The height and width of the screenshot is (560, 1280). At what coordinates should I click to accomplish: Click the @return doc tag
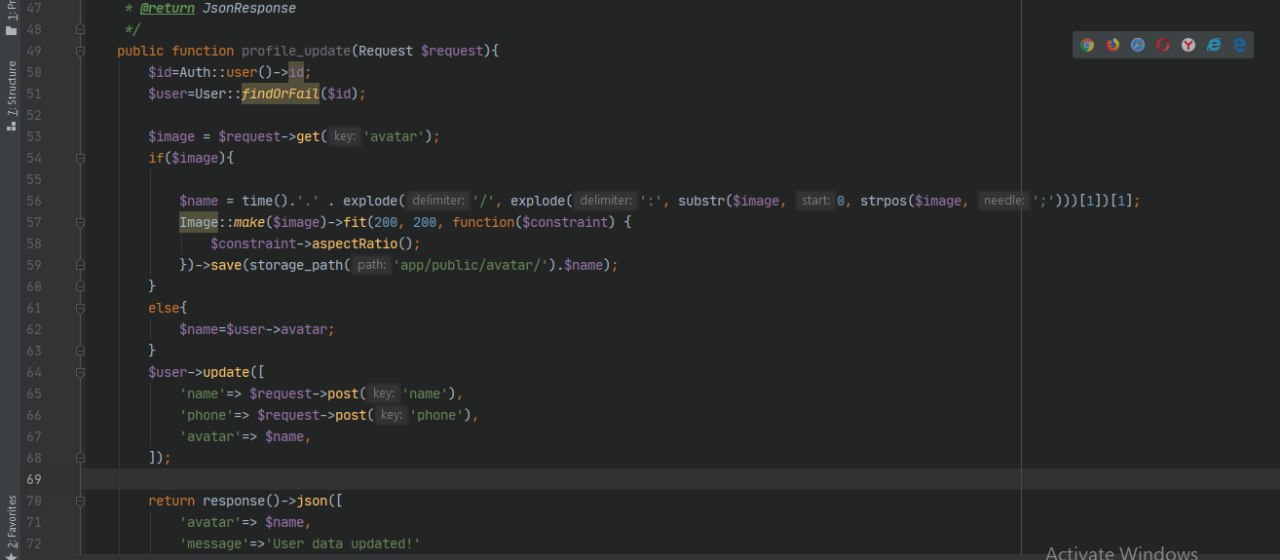[167, 8]
